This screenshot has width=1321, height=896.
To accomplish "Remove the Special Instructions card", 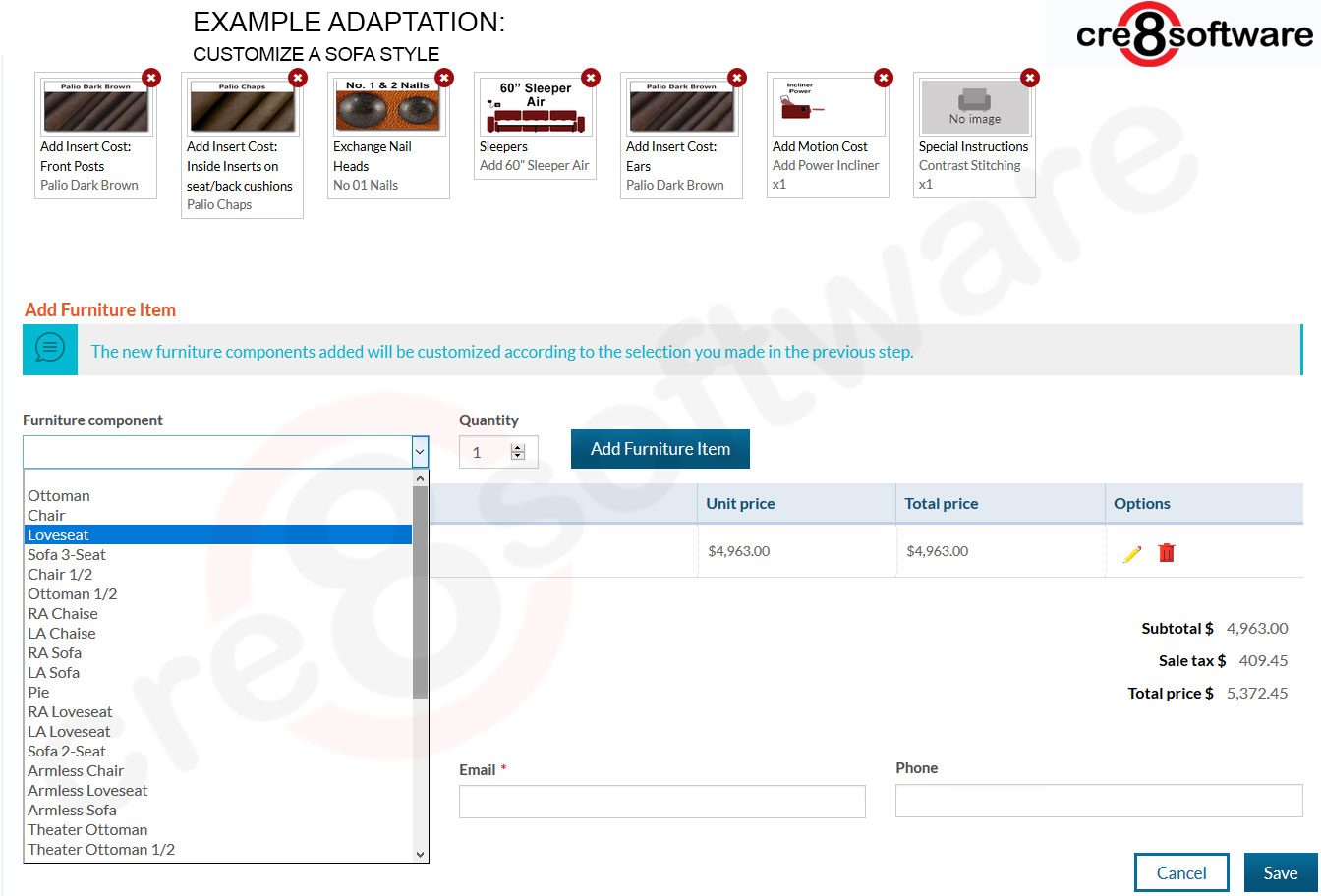I will point(1029,78).
